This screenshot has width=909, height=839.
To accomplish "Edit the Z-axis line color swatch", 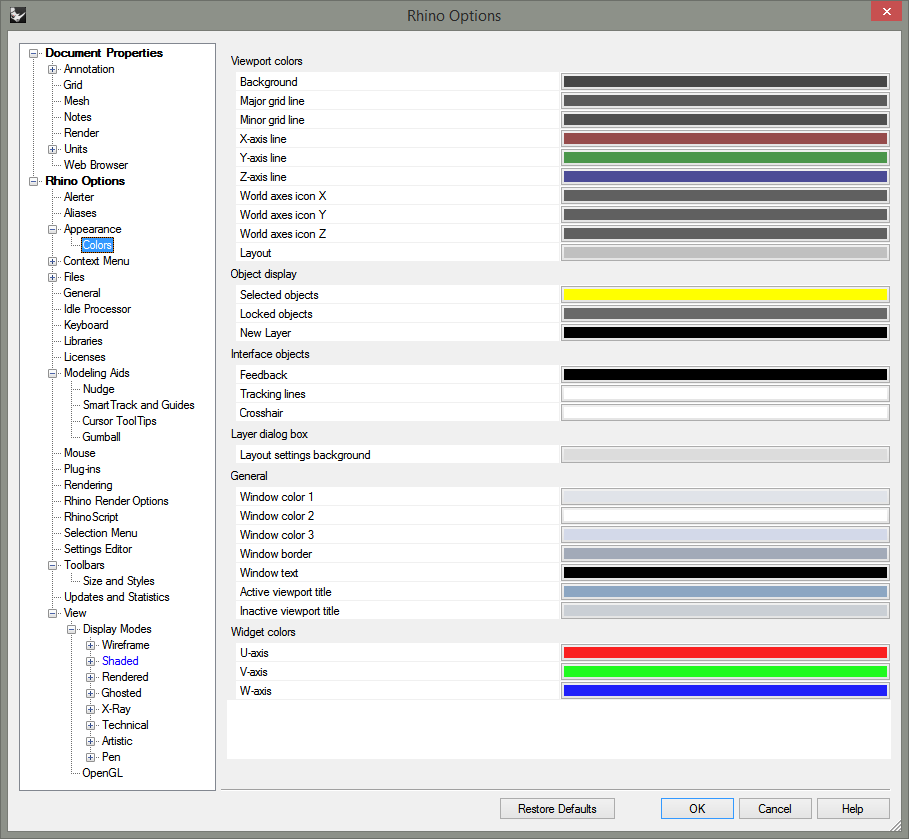I will (725, 177).
